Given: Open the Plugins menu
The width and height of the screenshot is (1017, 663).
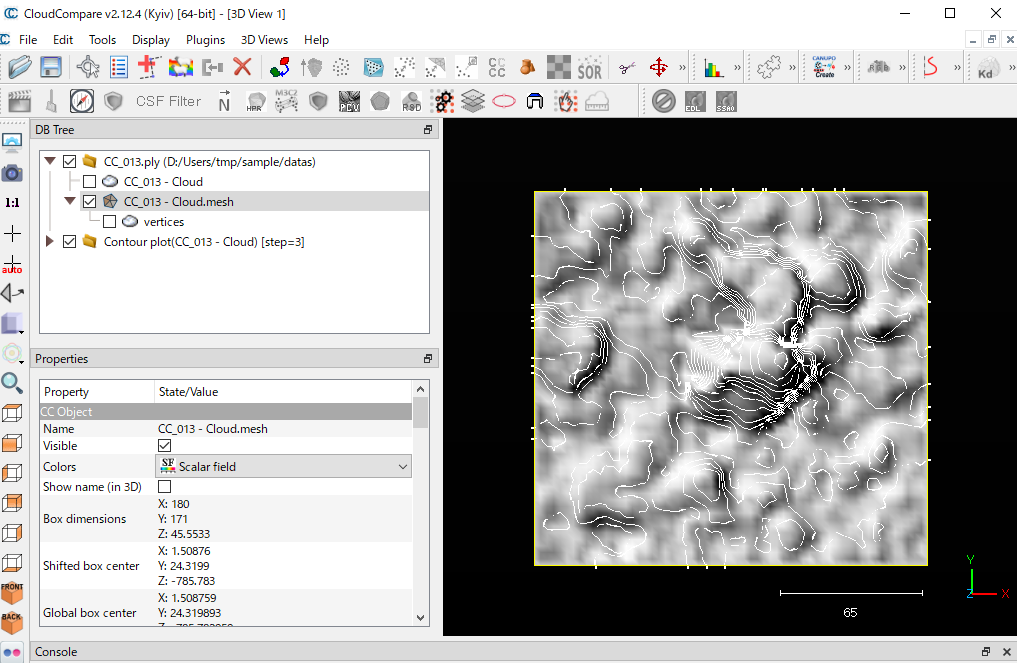Looking at the screenshot, I should click(205, 40).
